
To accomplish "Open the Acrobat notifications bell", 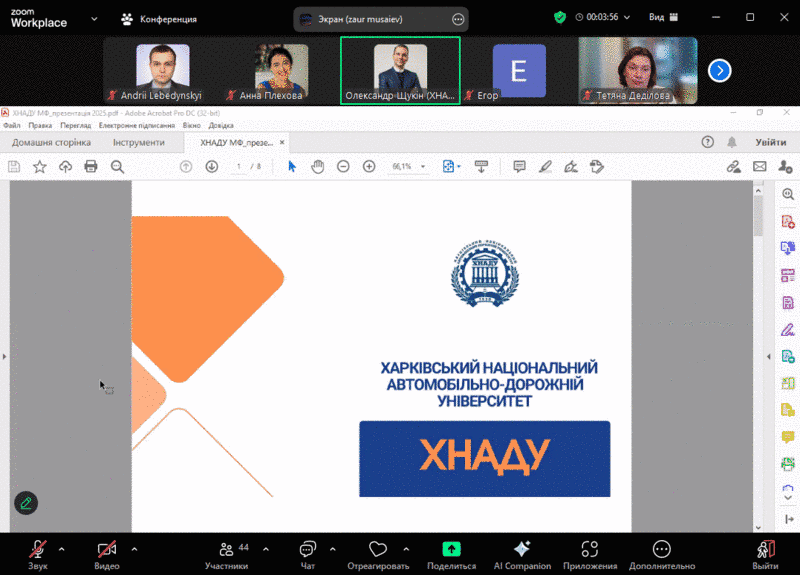I will (x=732, y=142).
